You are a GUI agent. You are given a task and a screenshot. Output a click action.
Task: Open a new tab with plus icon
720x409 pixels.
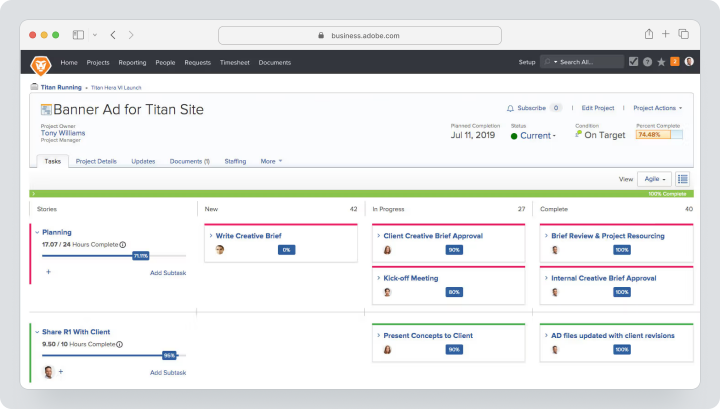[665, 34]
